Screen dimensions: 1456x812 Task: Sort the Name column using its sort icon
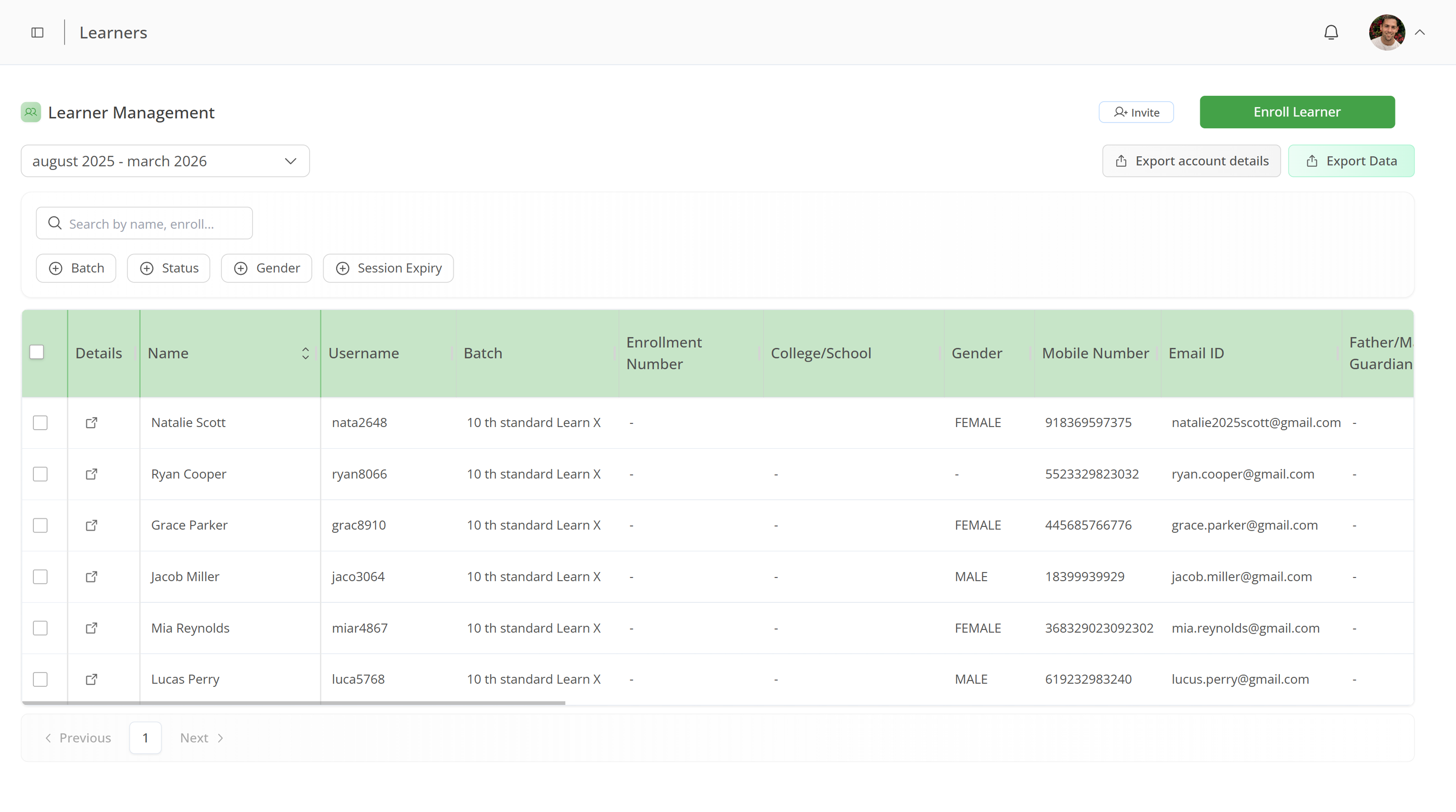click(305, 352)
